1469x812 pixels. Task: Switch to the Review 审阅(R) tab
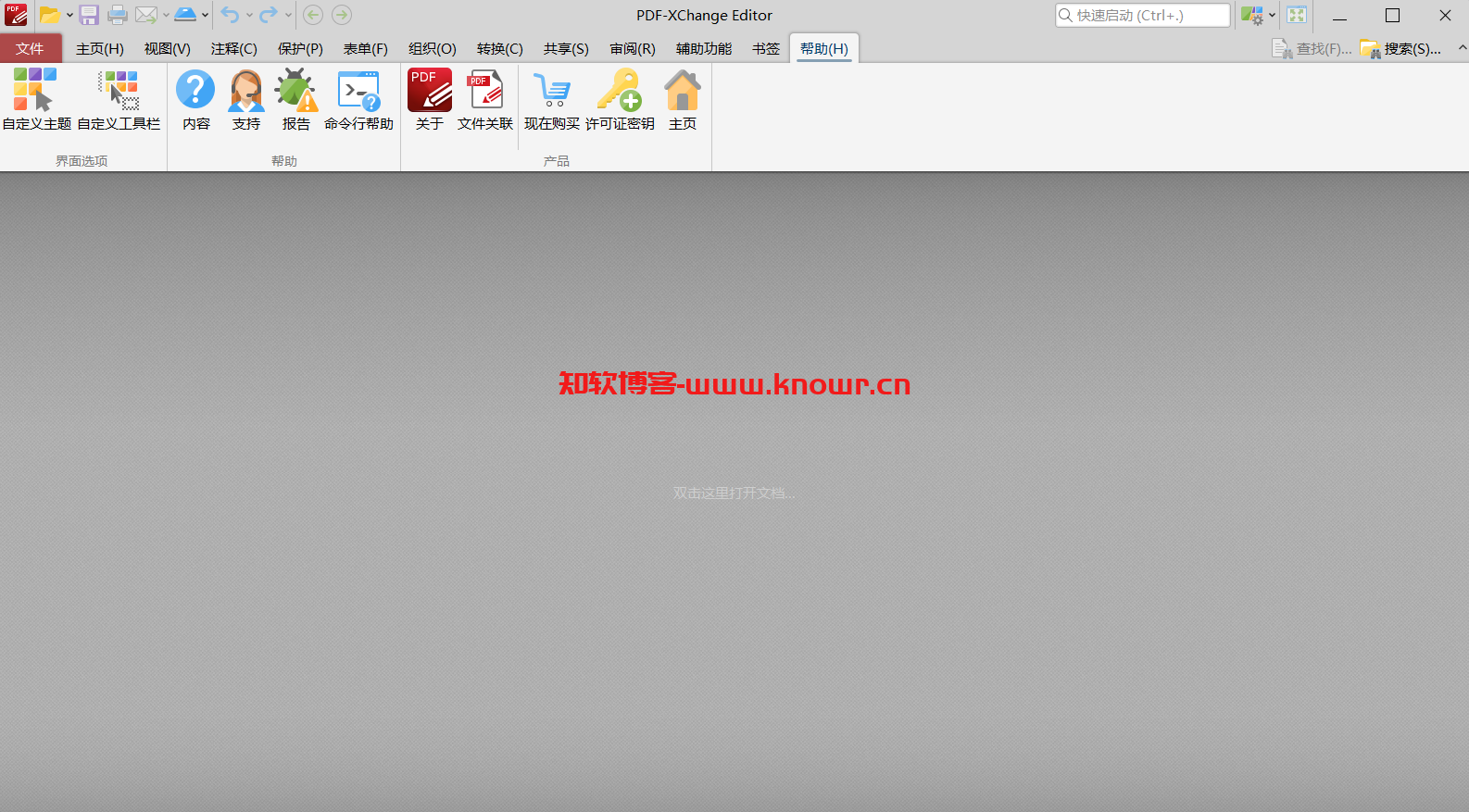(x=633, y=48)
